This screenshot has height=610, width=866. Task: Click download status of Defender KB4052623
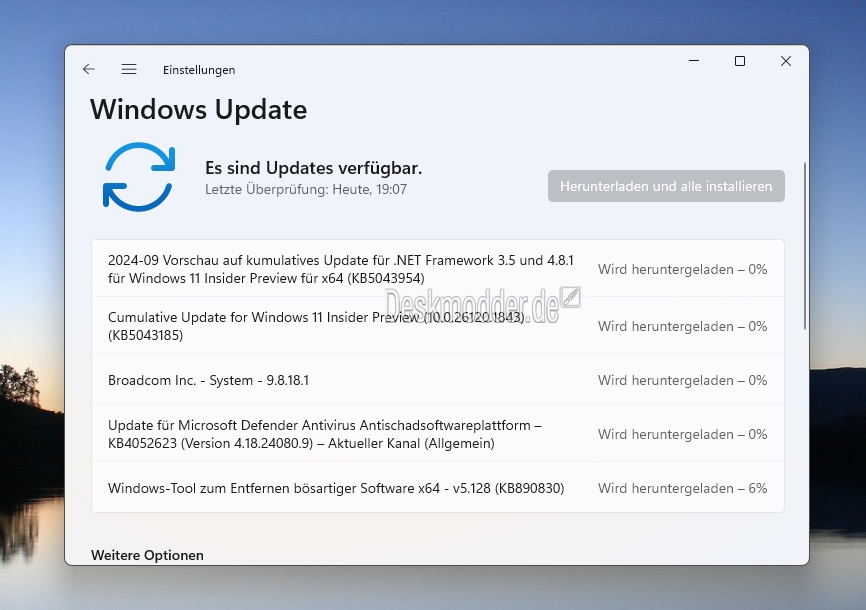683,434
